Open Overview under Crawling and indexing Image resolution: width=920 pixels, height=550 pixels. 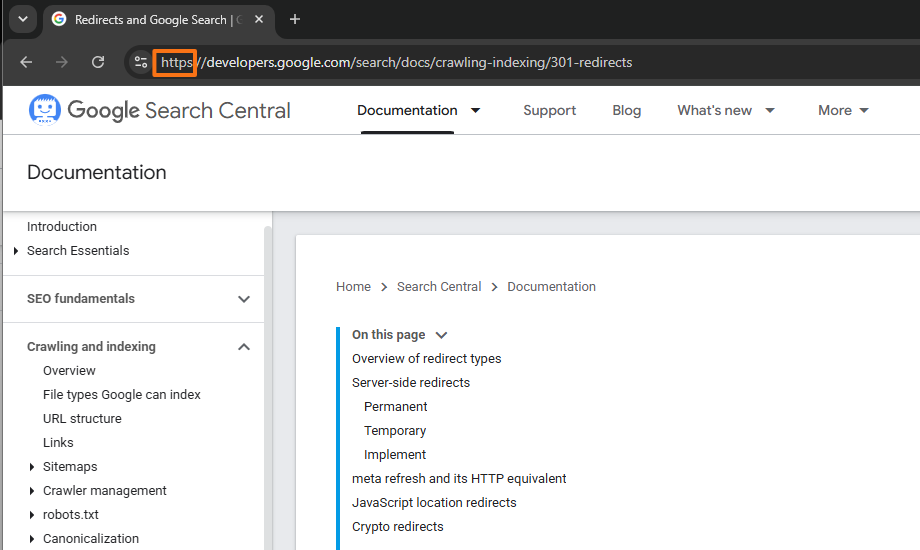tap(69, 371)
